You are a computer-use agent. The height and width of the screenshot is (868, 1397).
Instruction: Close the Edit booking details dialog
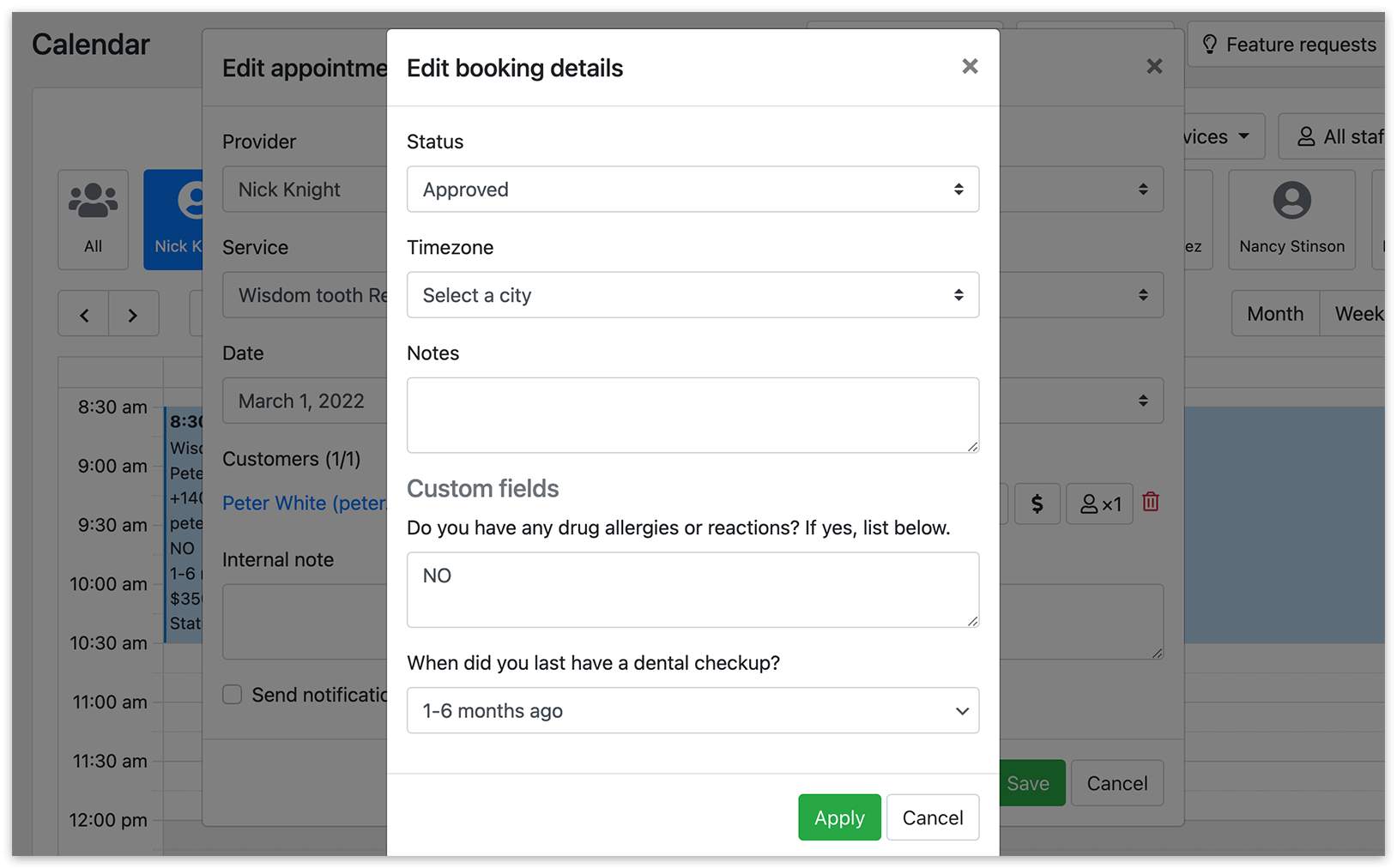(970, 66)
